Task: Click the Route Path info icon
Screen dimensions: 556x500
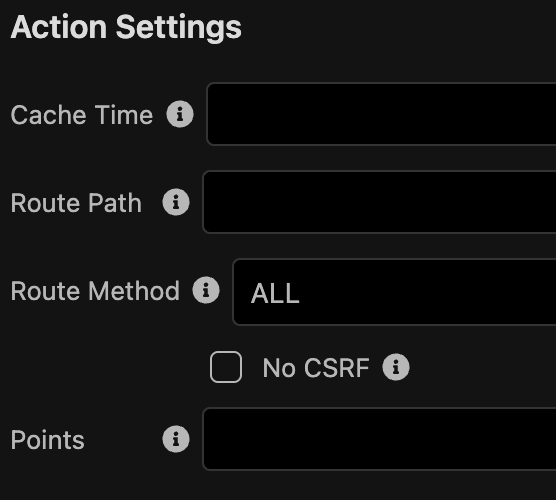Action: tap(176, 202)
